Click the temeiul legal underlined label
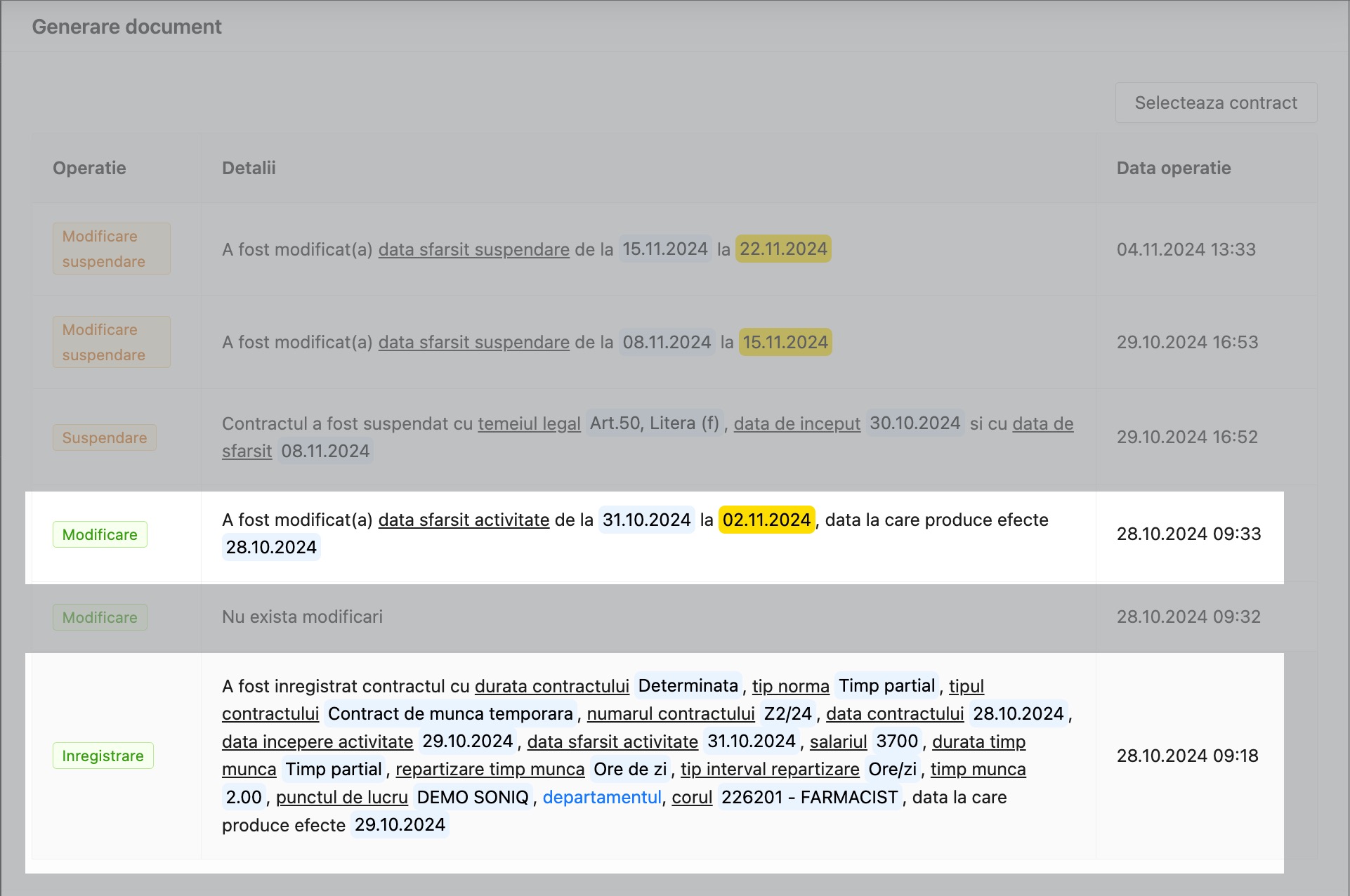Viewport: 1350px width, 896px height. (529, 423)
